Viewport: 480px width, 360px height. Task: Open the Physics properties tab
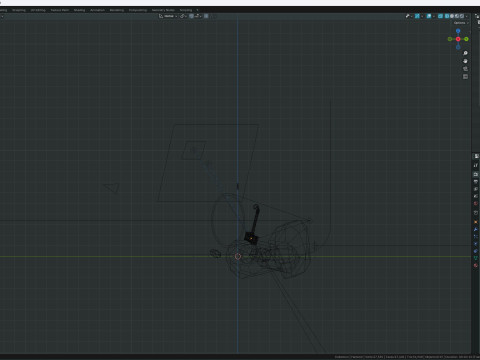pos(476,244)
